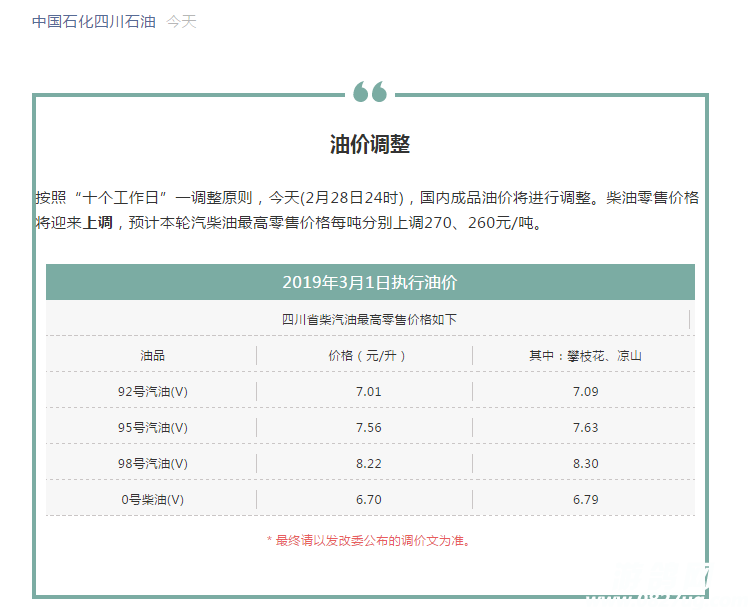This screenshot has height=615, width=755.
Task: Open the 中国石化四川石油 account link
Action: point(93,21)
